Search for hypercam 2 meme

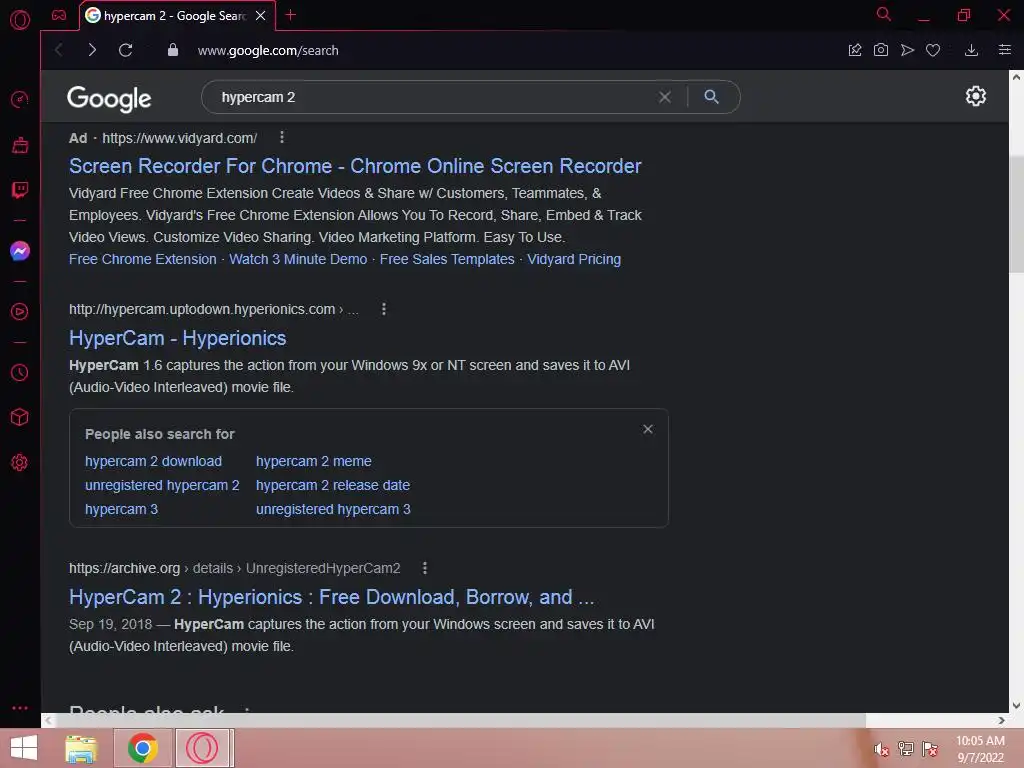[x=313, y=461]
